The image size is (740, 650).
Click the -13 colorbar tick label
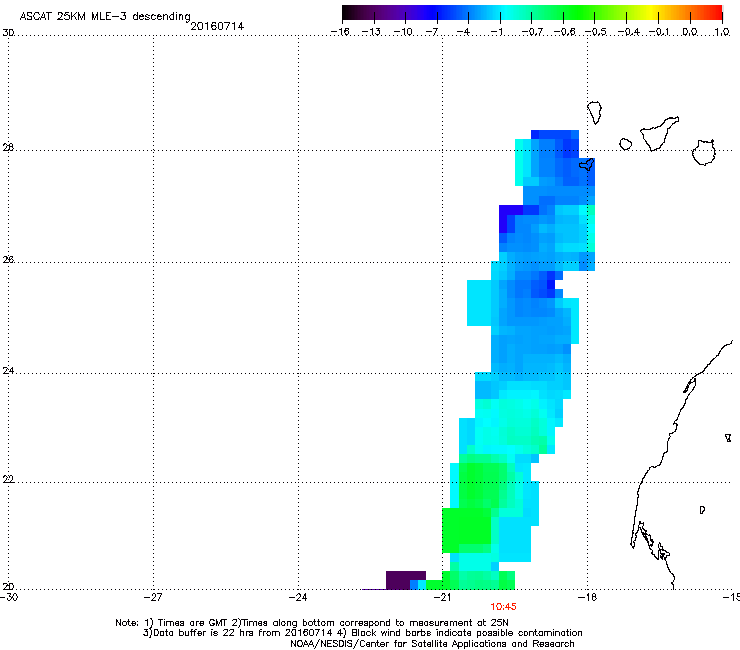pos(371,32)
